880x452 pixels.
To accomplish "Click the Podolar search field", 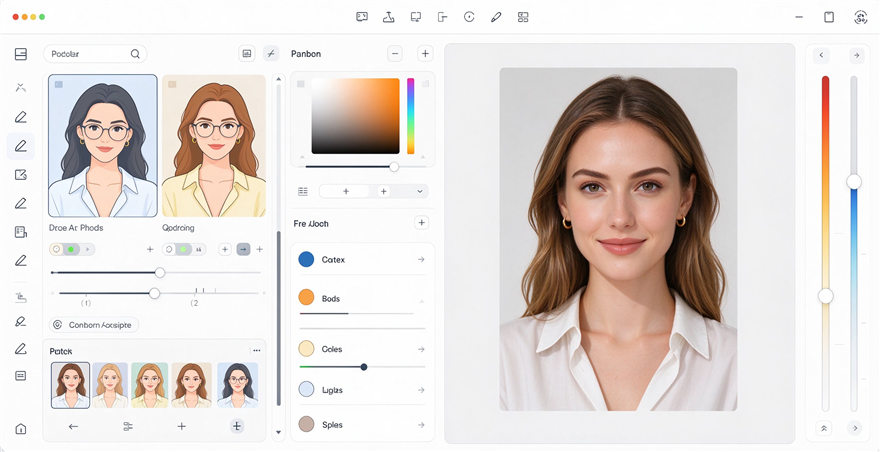I will 95,54.
